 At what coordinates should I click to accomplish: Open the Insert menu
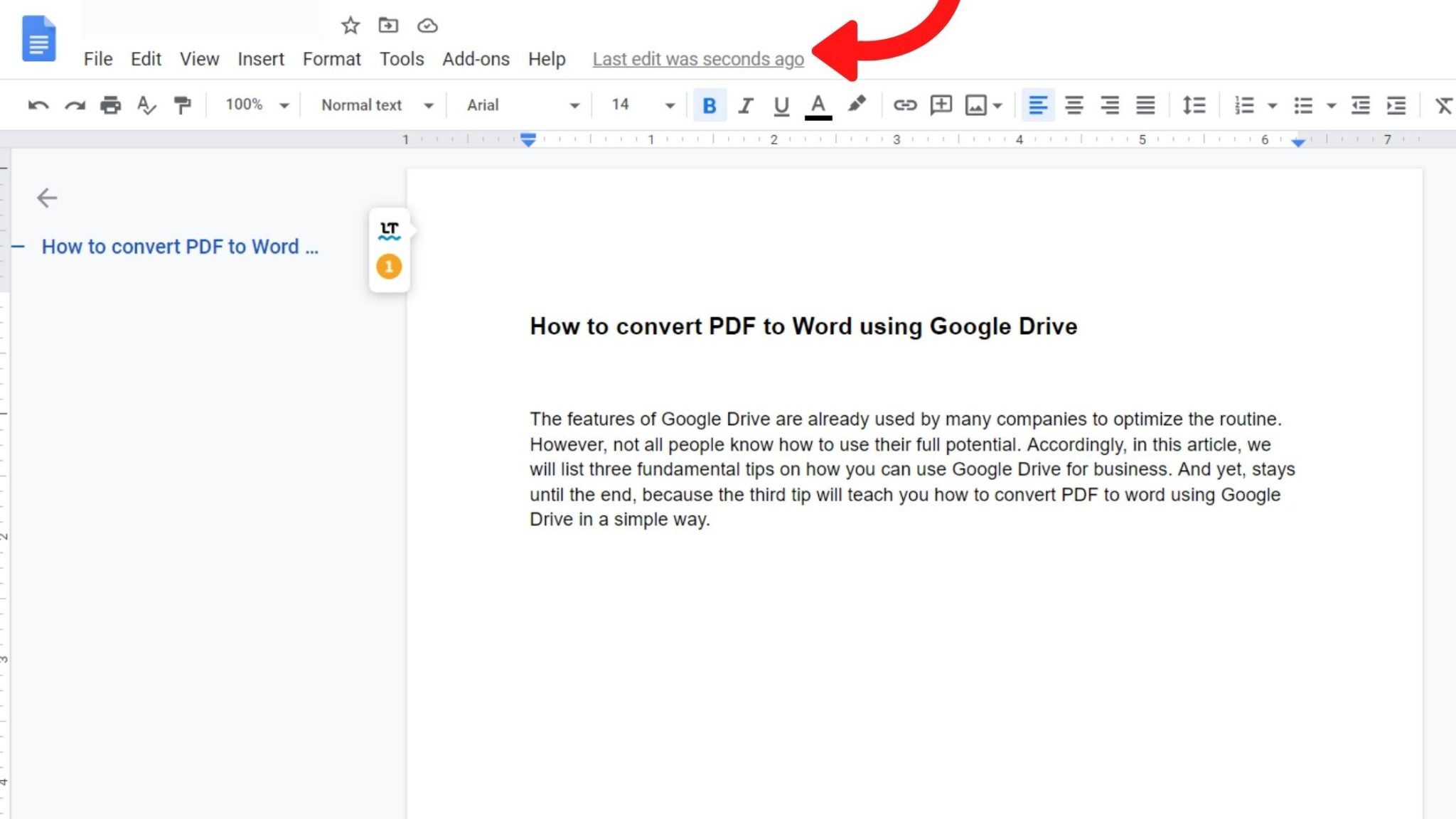point(260,59)
